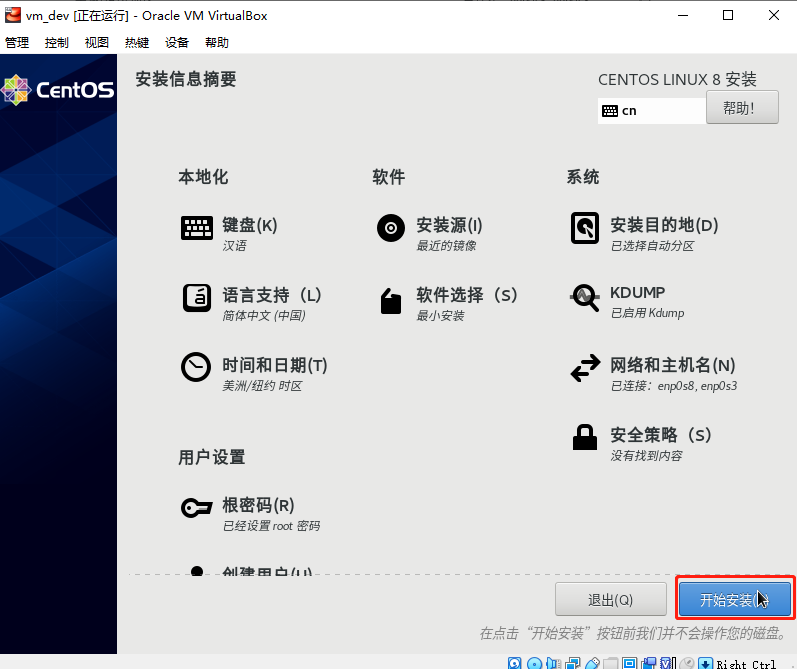The image size is (797, 669).
Task: Click the 帮助! help button
Action: click(742, 107)
